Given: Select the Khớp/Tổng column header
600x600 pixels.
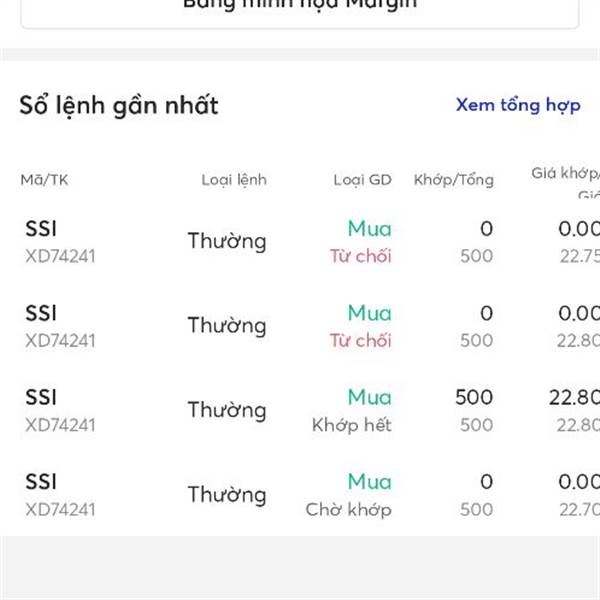Looking at the screenshot, I should pos(454,180).
